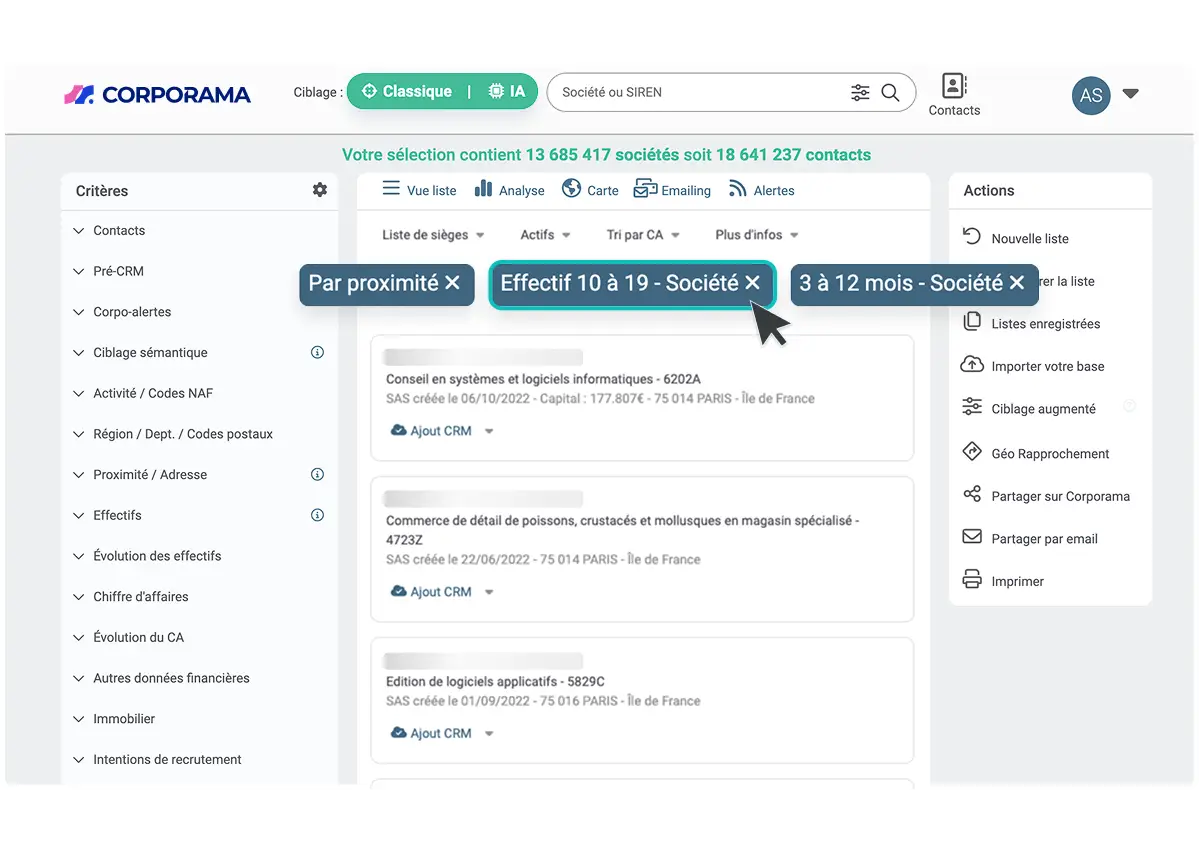Open Ajout CRM arrow for 6202A company
Viewport: 1200px width, 850px height.
pyautogui.click(x=489, y=432)
